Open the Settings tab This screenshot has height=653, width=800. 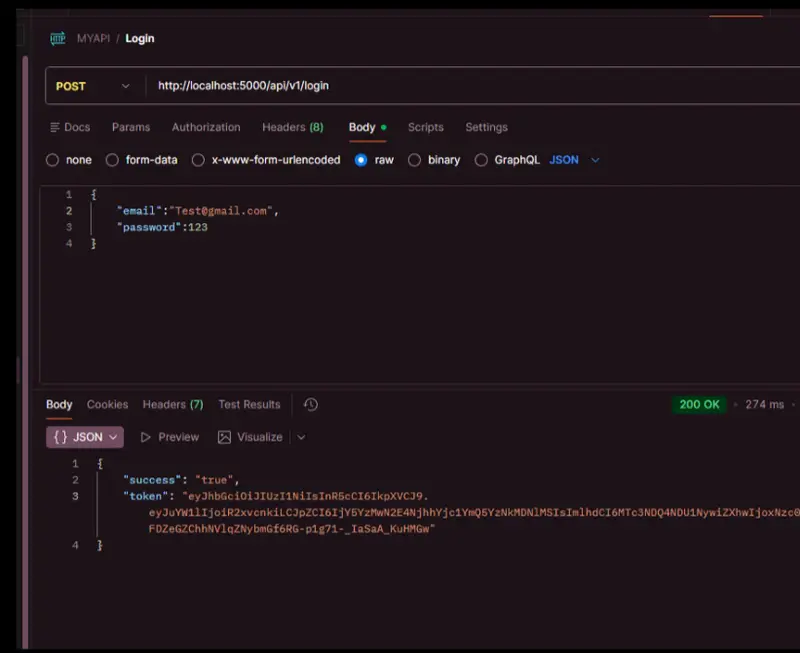(486, 127)
